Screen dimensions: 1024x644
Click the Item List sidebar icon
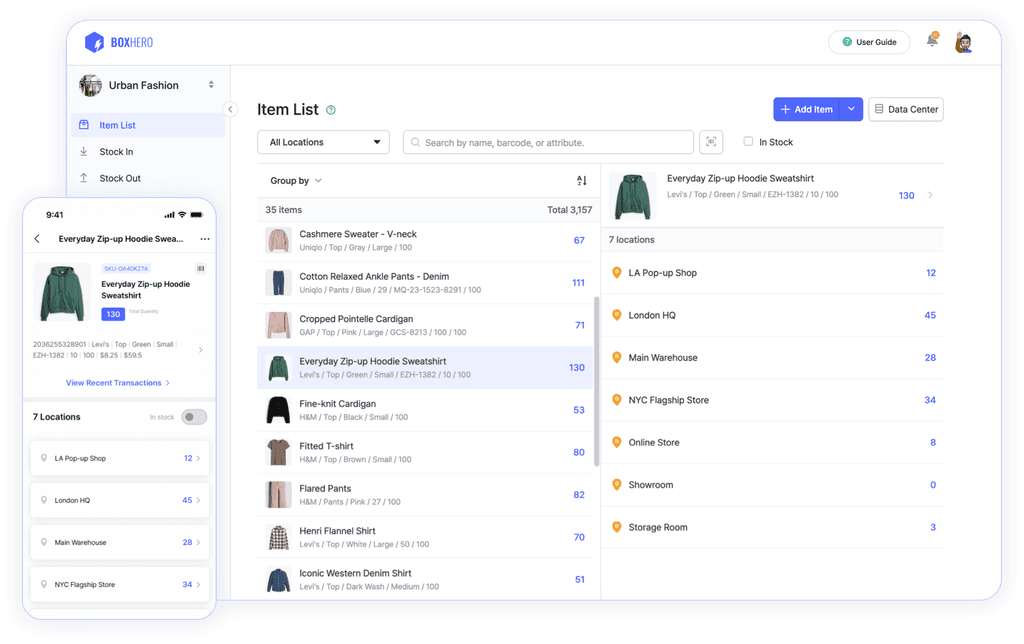pos(84,125)
